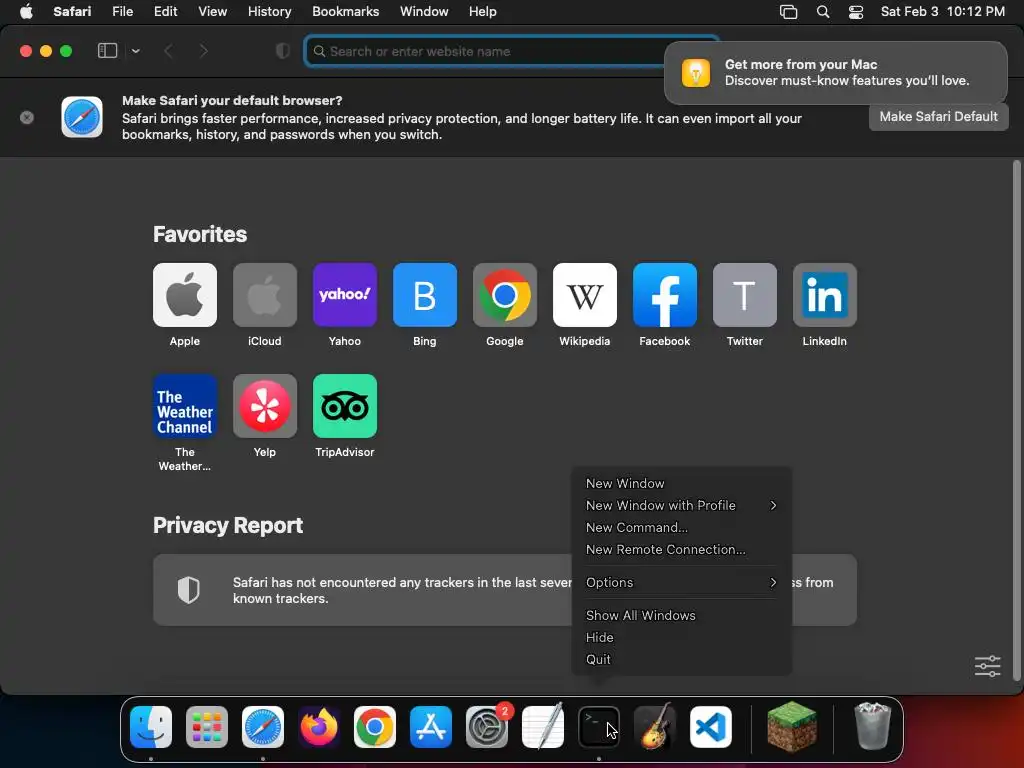Open Minecraft from the dock

click(x=792, y=727)
